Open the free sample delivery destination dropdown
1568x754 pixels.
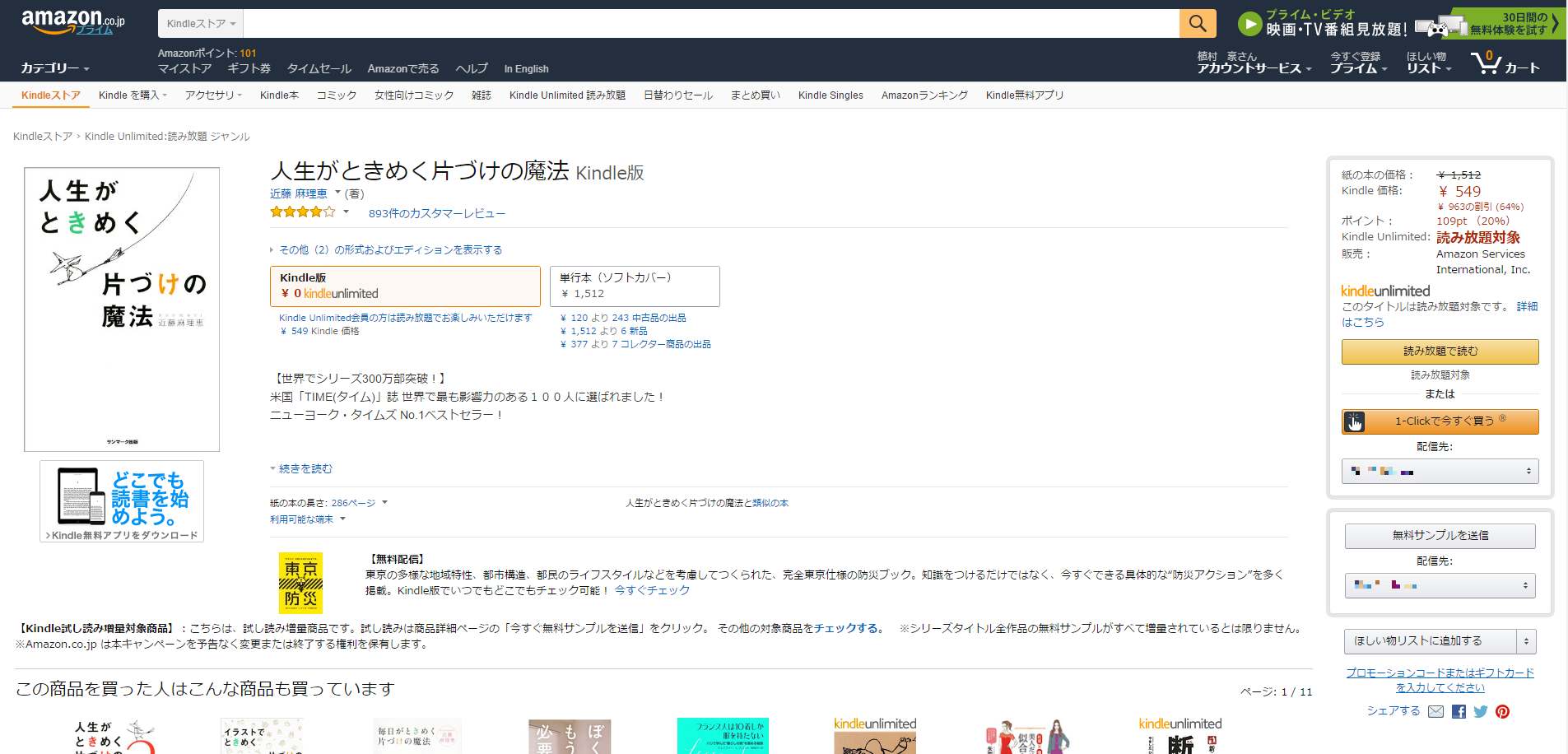tap(1440, 585)
